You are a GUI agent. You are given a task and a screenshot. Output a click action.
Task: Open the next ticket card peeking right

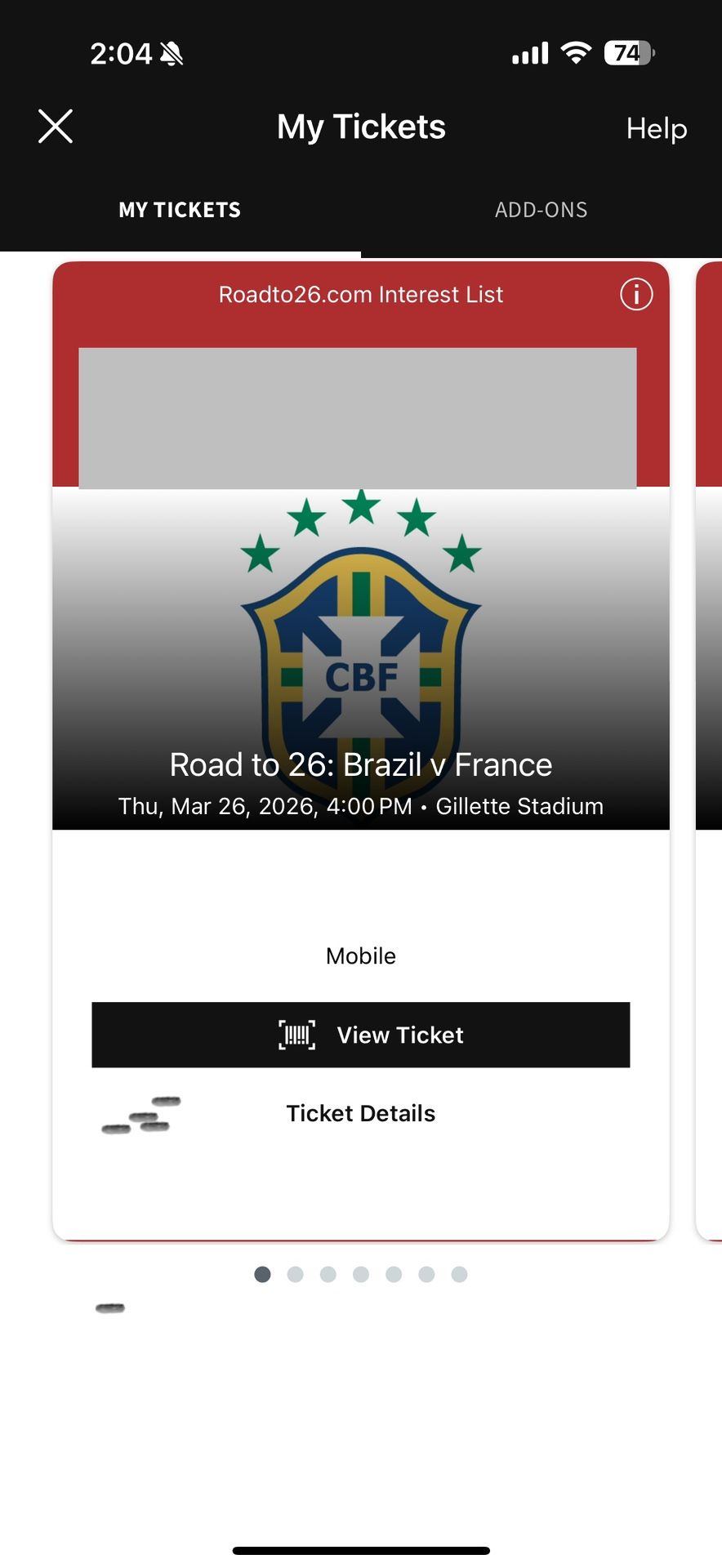coord(709,735)
